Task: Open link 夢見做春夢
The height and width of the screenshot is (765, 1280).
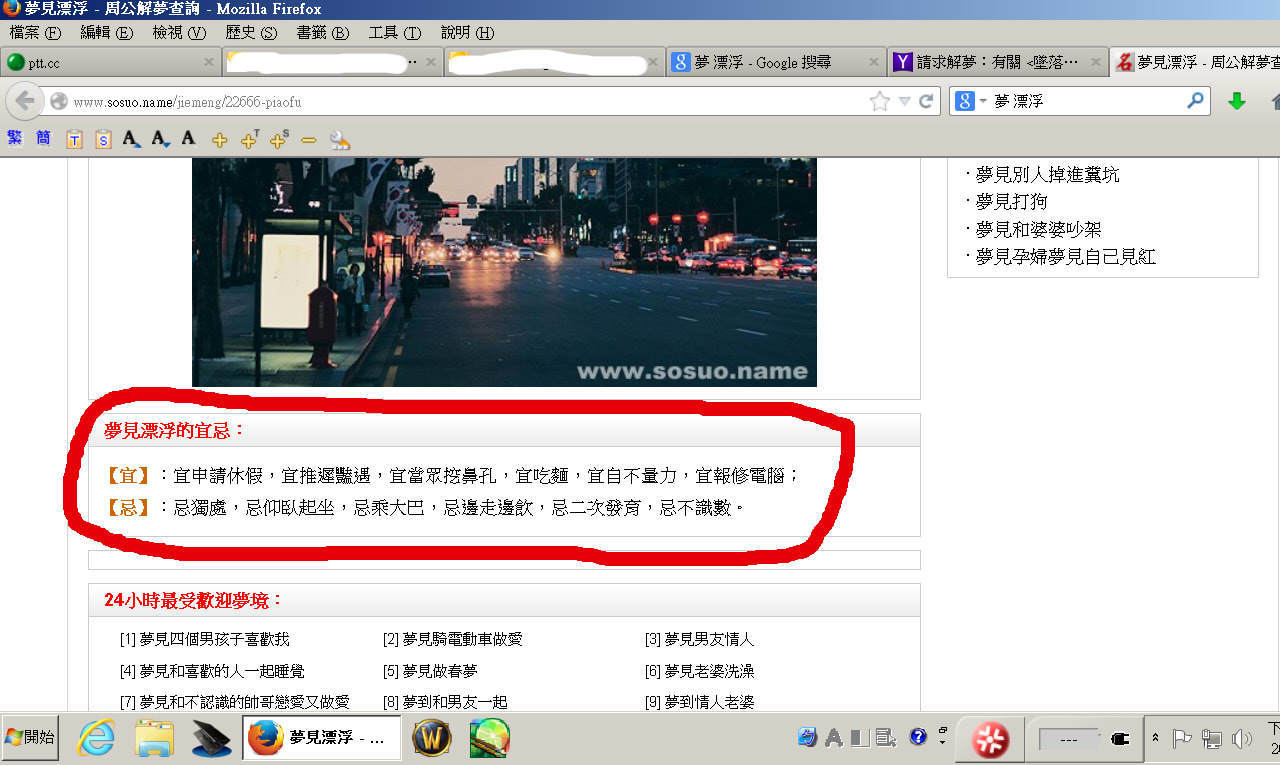Action: [440, 671]
